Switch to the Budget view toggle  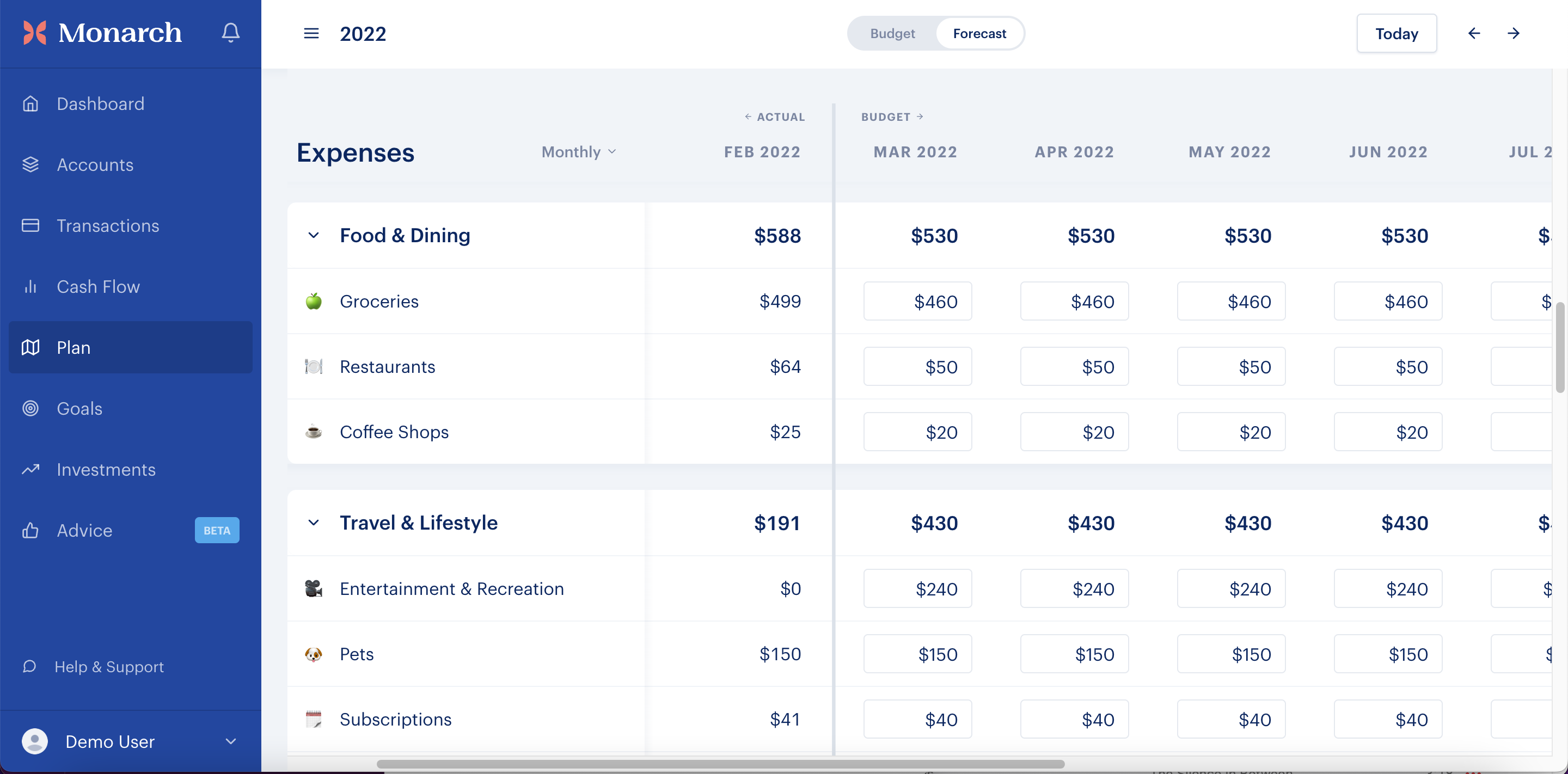pos(892,33)
